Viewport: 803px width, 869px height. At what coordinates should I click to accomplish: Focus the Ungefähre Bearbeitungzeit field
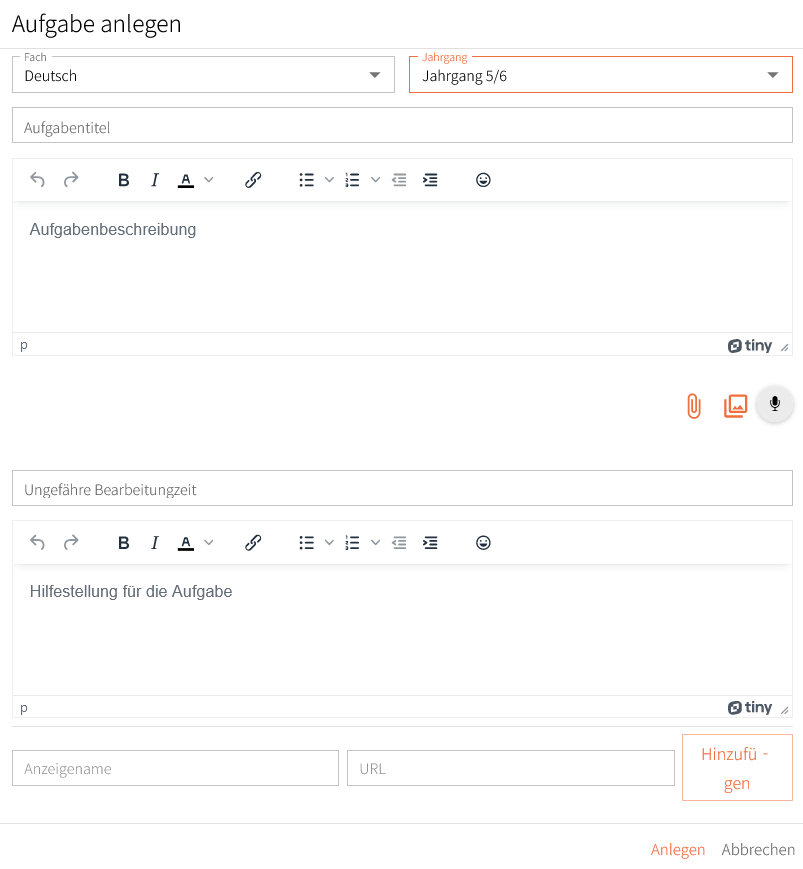coord(402,488)
